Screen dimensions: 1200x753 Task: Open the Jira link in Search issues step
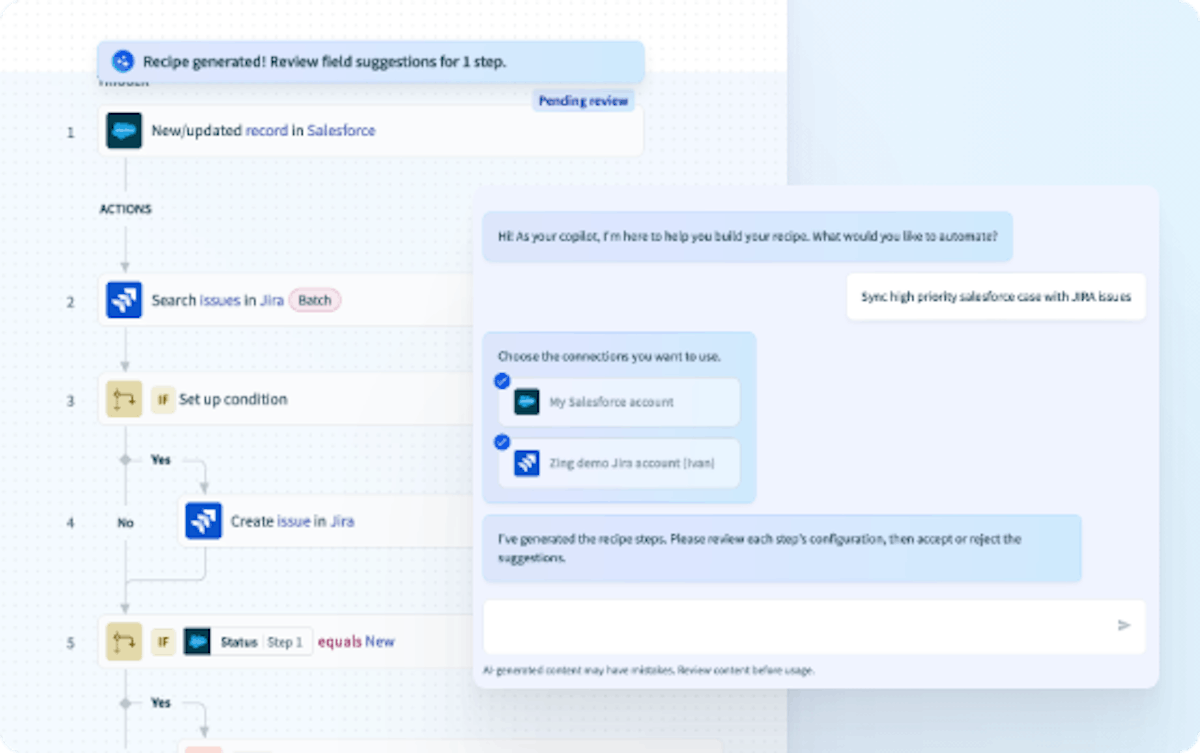(x=272, y=300)
